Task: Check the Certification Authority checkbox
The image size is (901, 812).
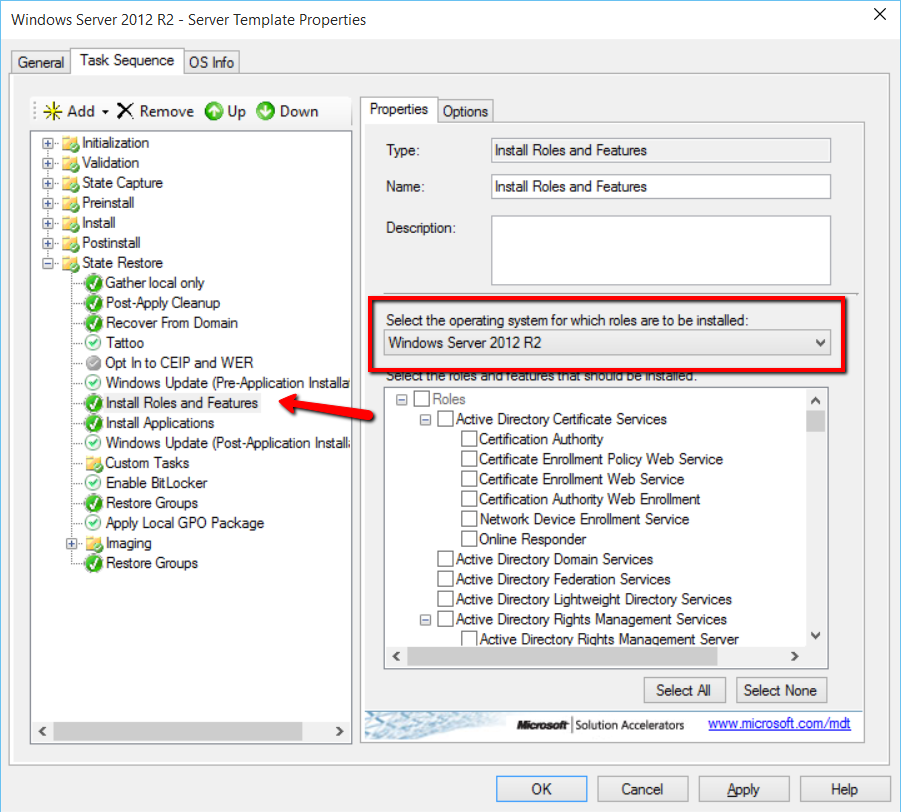Action: point(469,439)
